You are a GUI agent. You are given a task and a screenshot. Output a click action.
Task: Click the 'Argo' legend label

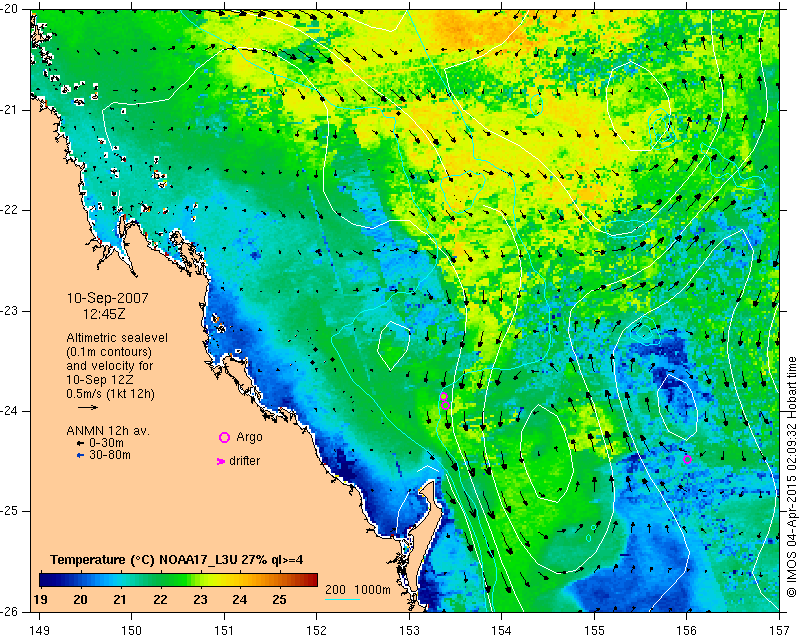pos(249,437)
